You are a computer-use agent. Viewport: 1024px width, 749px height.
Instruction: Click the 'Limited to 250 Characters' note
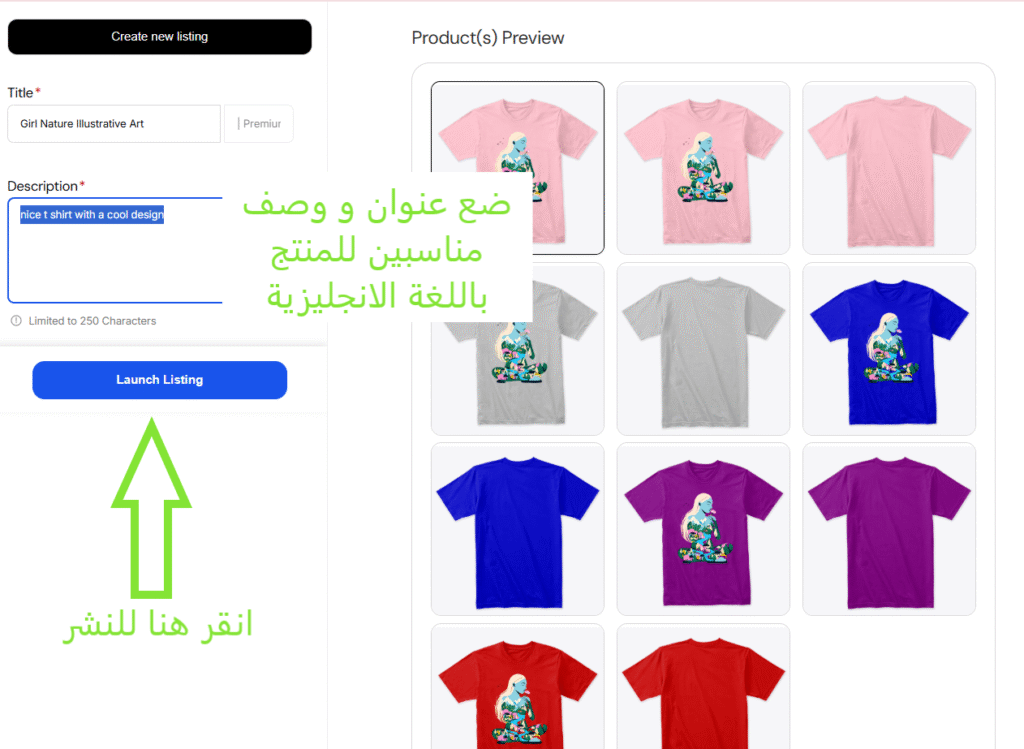[92, 321]
